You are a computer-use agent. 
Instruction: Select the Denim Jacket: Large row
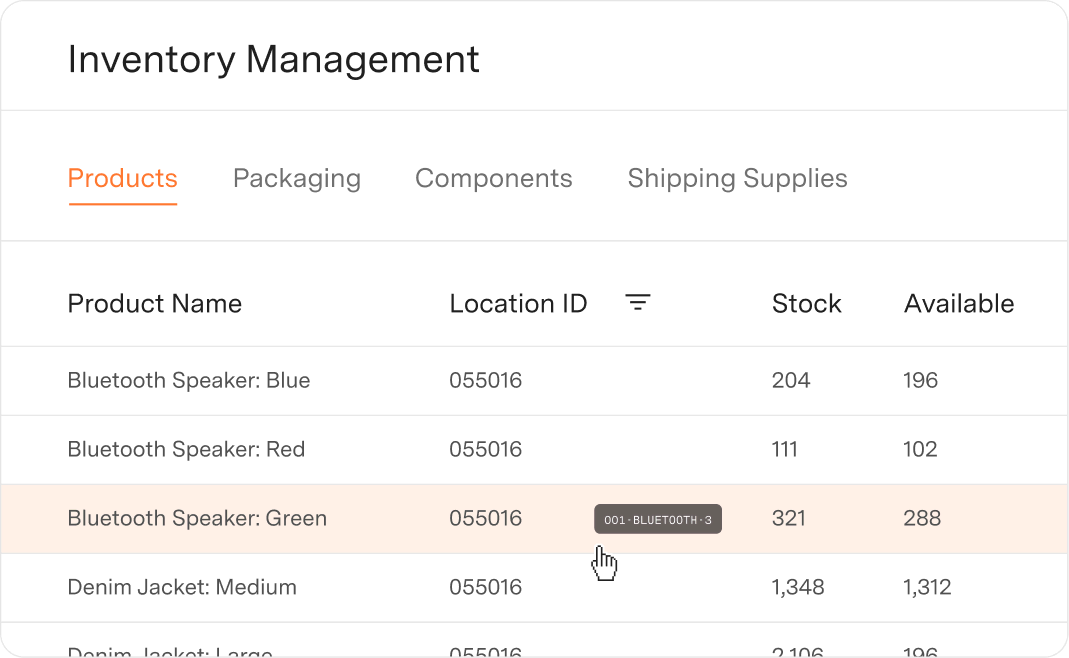point(170,650)
